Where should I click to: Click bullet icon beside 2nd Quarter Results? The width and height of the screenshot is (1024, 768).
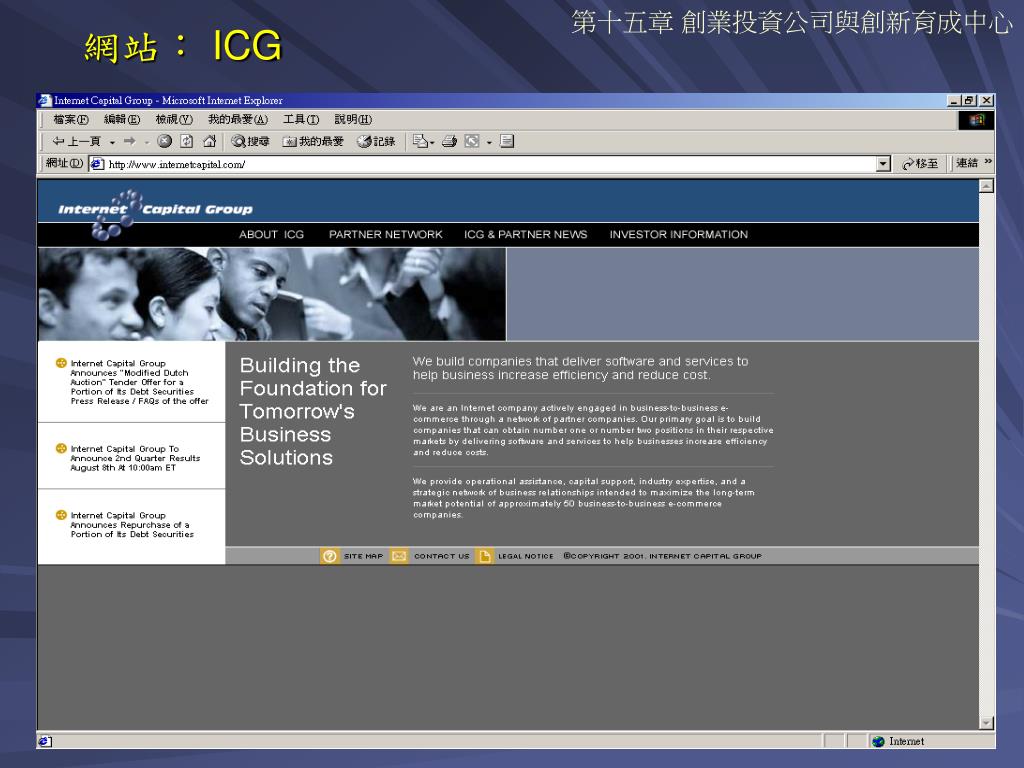tap(61, 449)
